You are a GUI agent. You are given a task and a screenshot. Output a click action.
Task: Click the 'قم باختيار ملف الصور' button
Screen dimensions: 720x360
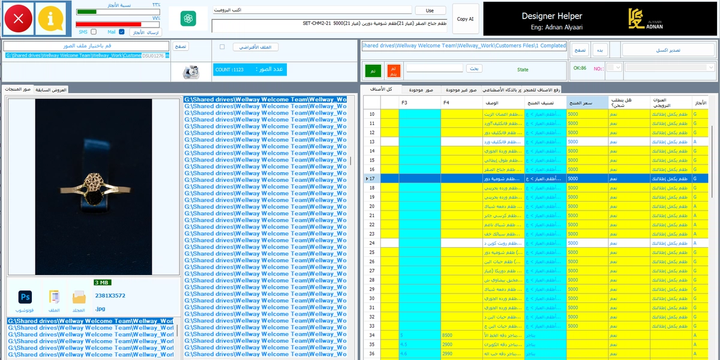(86, 46)
